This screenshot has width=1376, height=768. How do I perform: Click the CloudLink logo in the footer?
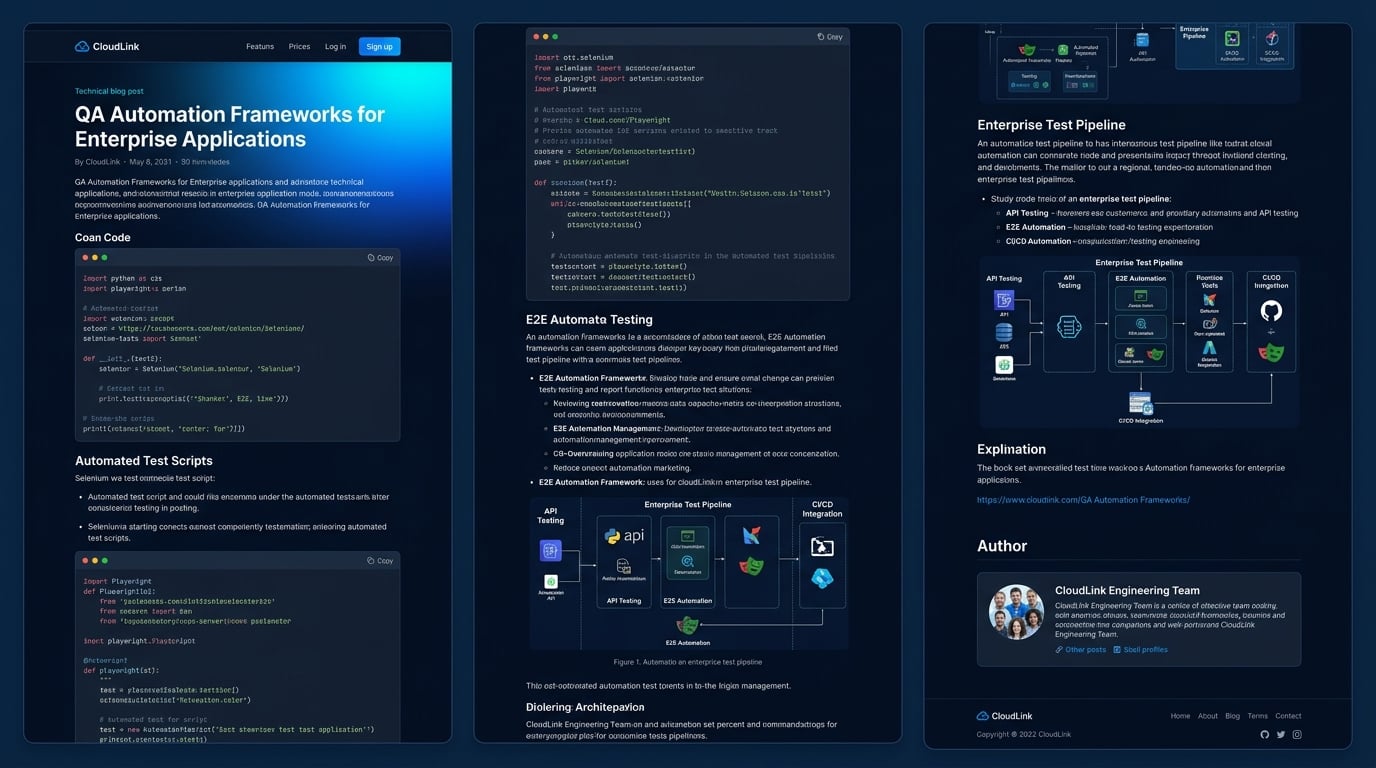[x=1004, y=716]
